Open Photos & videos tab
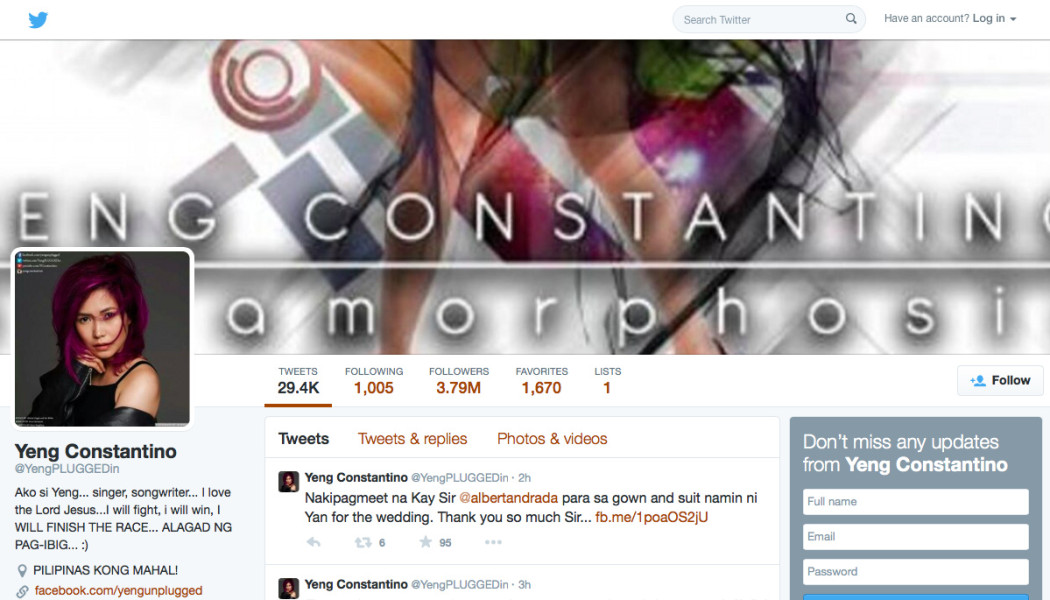This screenshot has width=1050, height=600. click(552, 439)
